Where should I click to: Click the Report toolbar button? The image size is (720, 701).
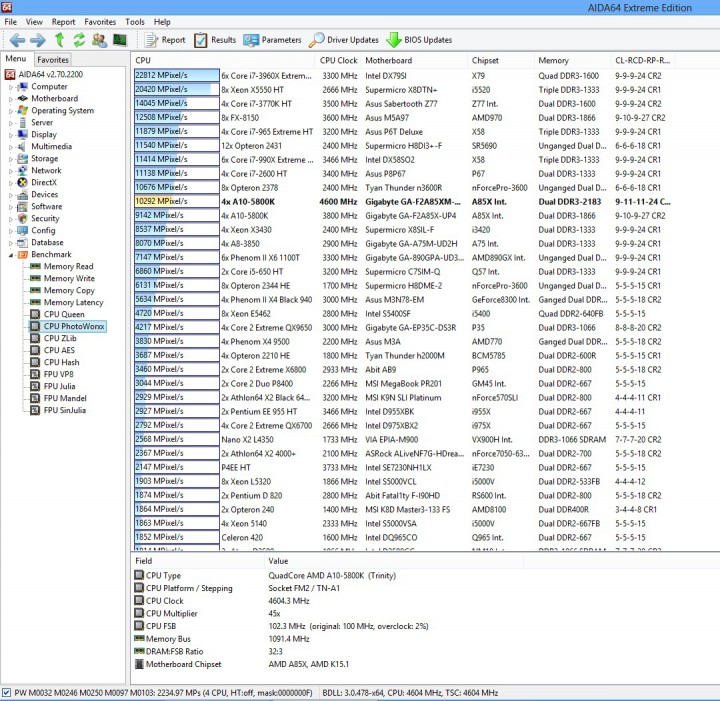pyautogui.click(x=164, y=40)
